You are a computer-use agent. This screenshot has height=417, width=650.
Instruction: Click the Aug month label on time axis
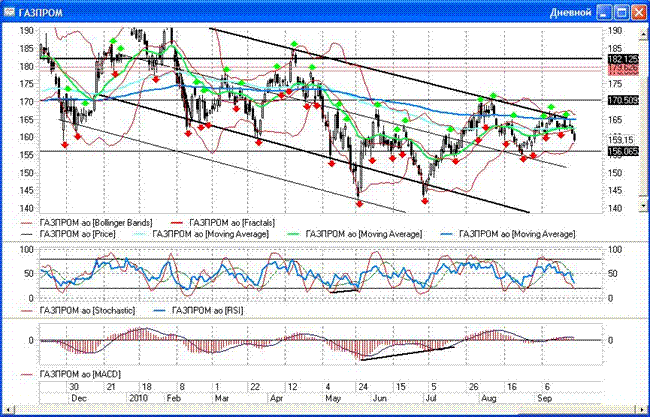pos(488,398)
